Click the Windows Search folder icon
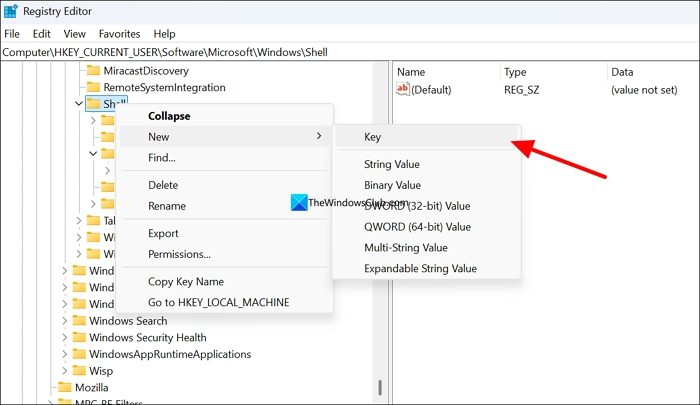The image size is (700, 405). 78,321
